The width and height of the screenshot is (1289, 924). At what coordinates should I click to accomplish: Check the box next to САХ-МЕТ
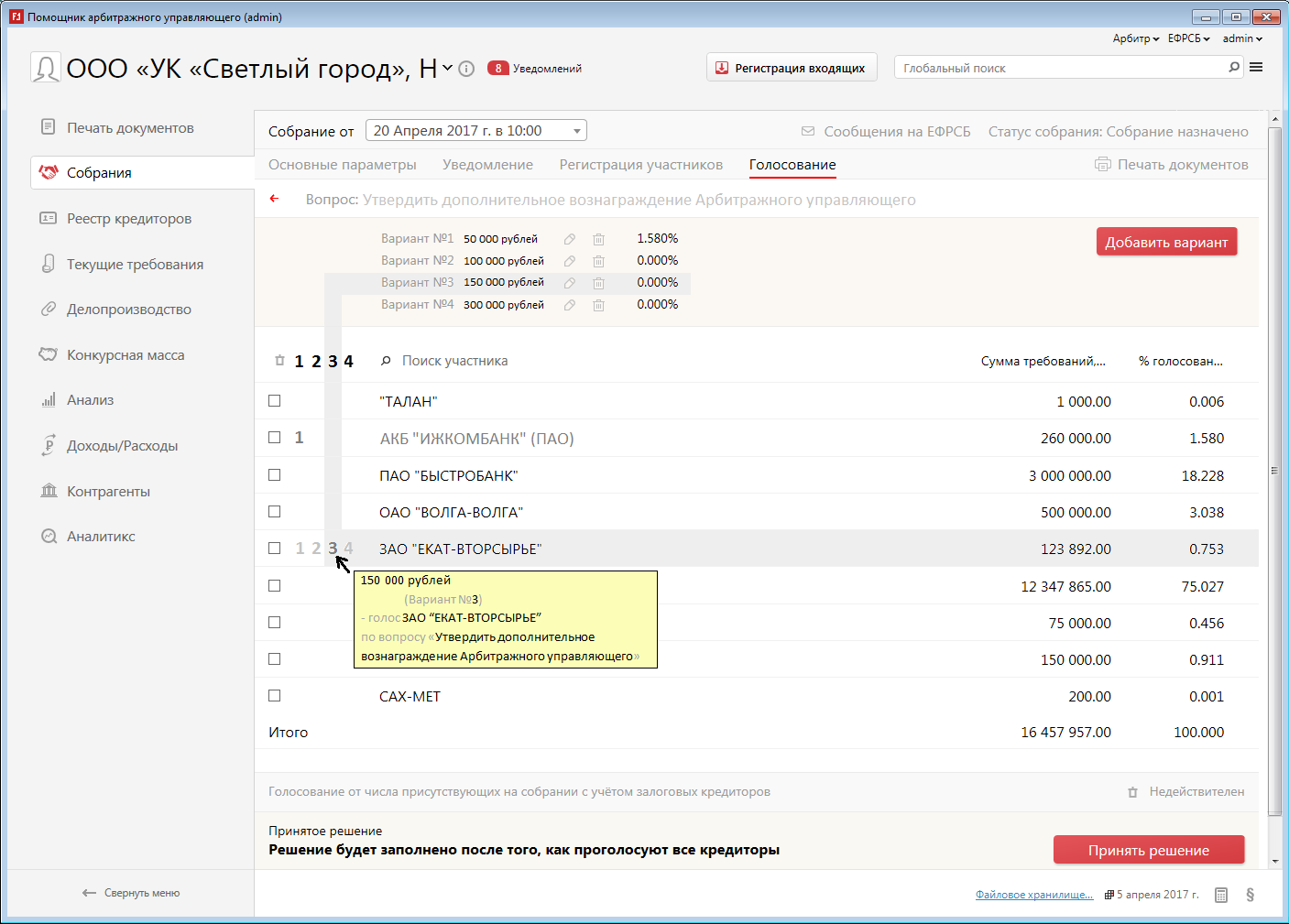pos(274,696)
